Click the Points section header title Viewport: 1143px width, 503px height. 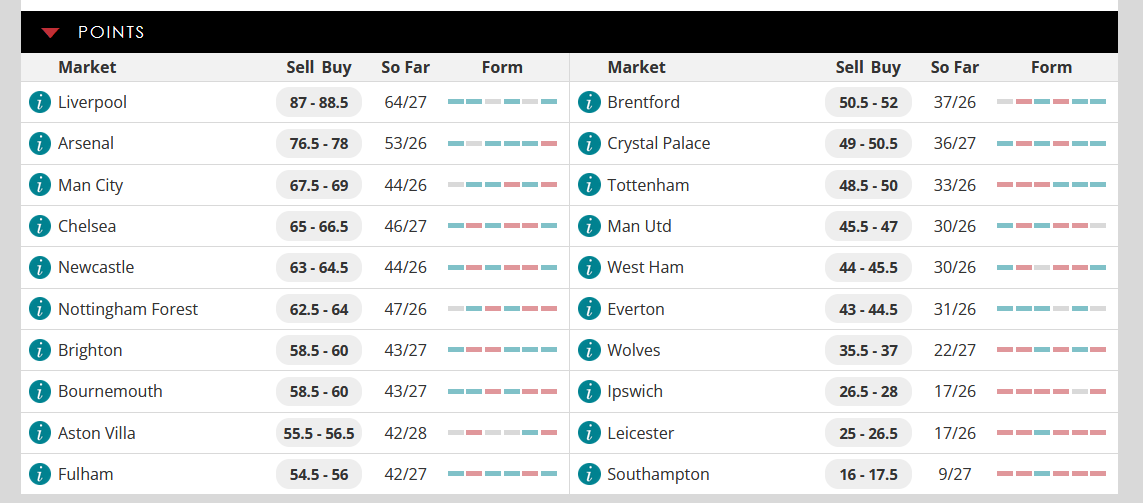tap(112, 33)
